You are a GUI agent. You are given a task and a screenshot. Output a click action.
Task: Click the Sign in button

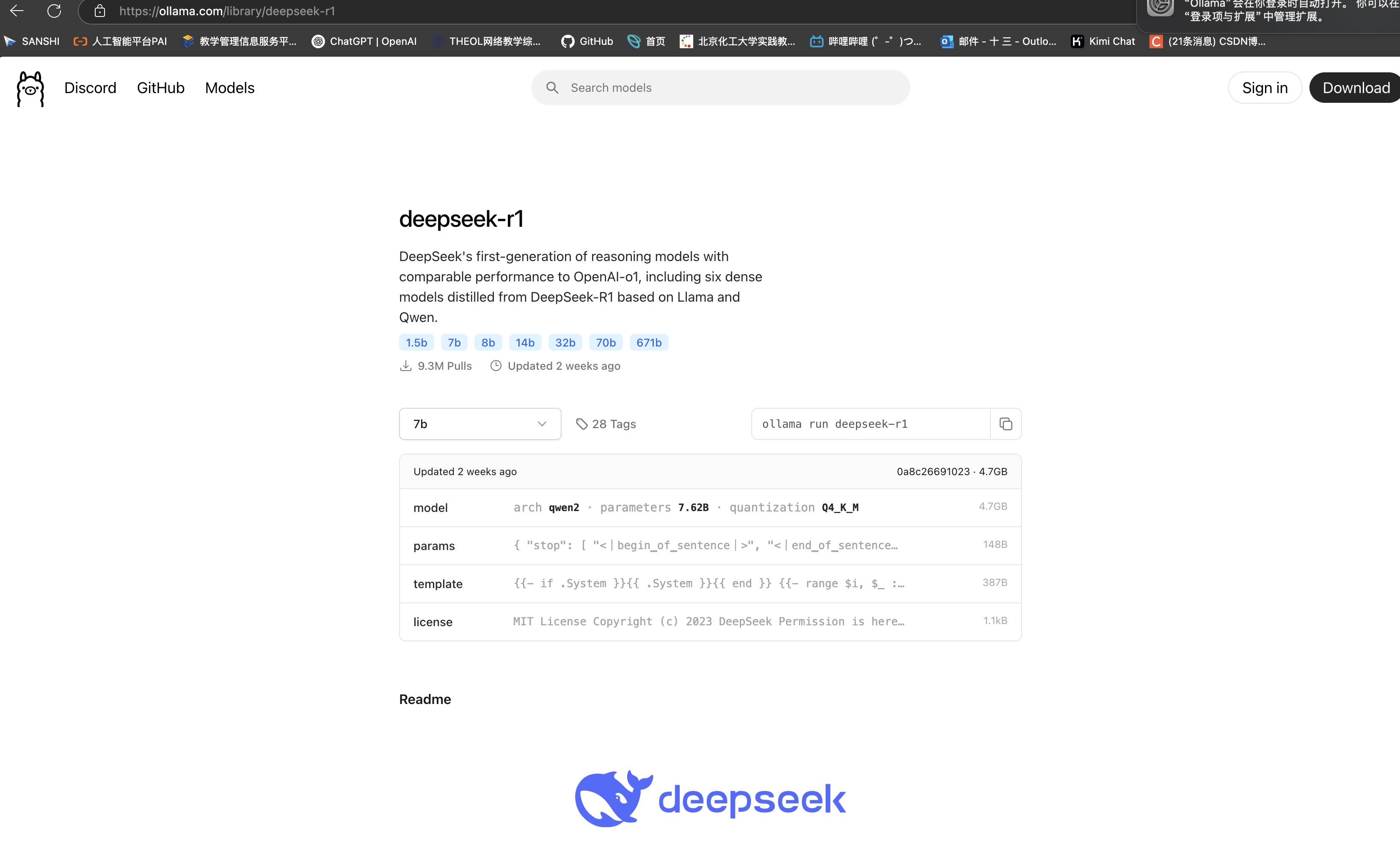point(1264,88)
